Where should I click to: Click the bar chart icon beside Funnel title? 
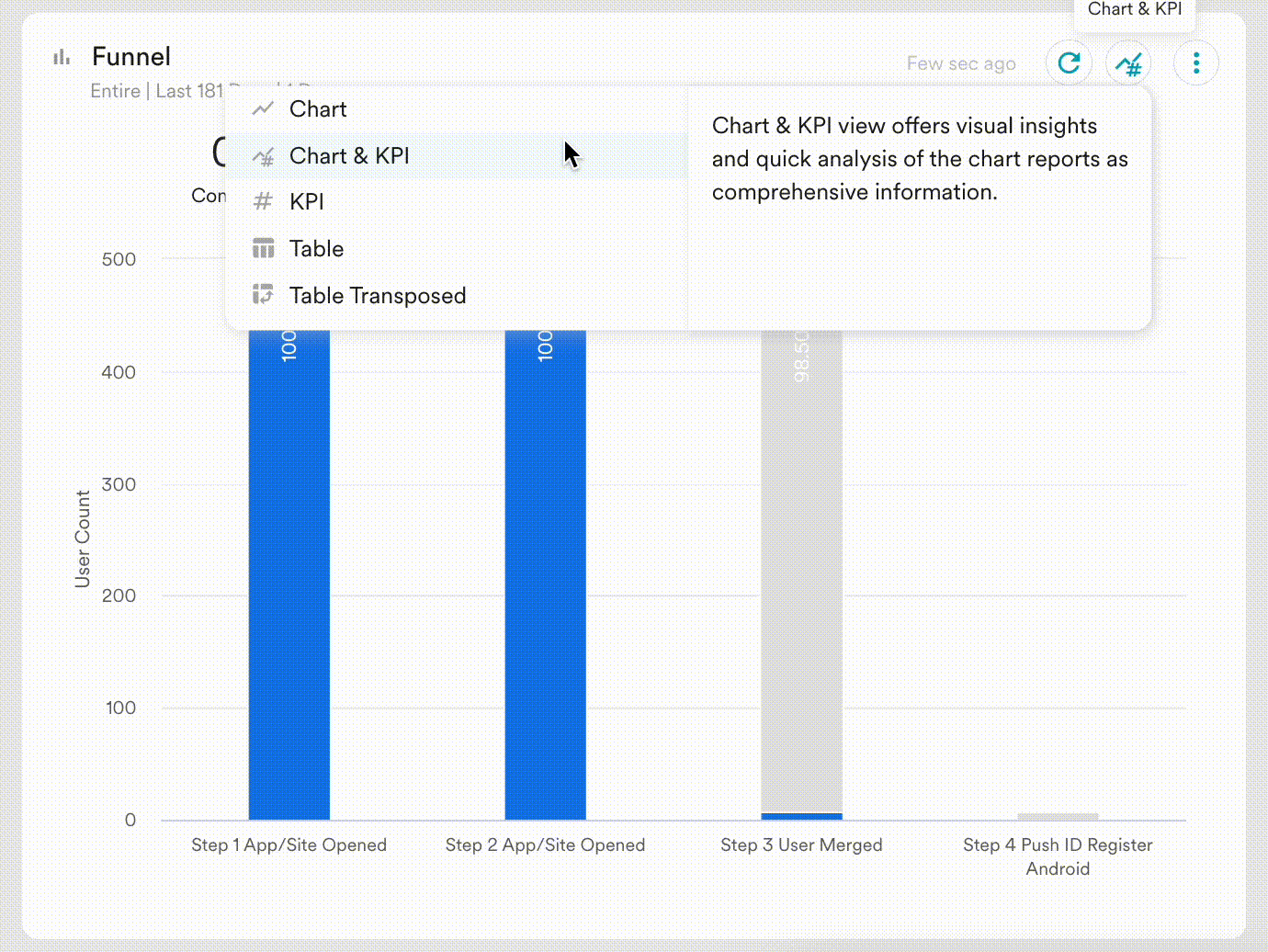tap(61, 56)
